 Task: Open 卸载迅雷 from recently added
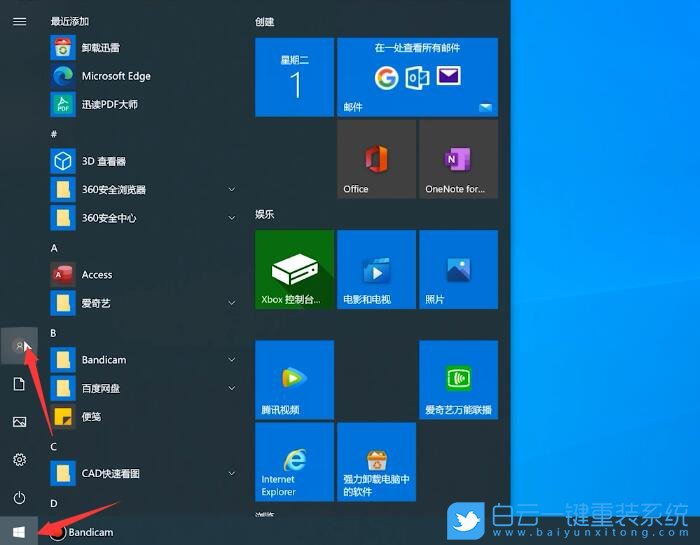pyautogui.click(x=143, y=48)
